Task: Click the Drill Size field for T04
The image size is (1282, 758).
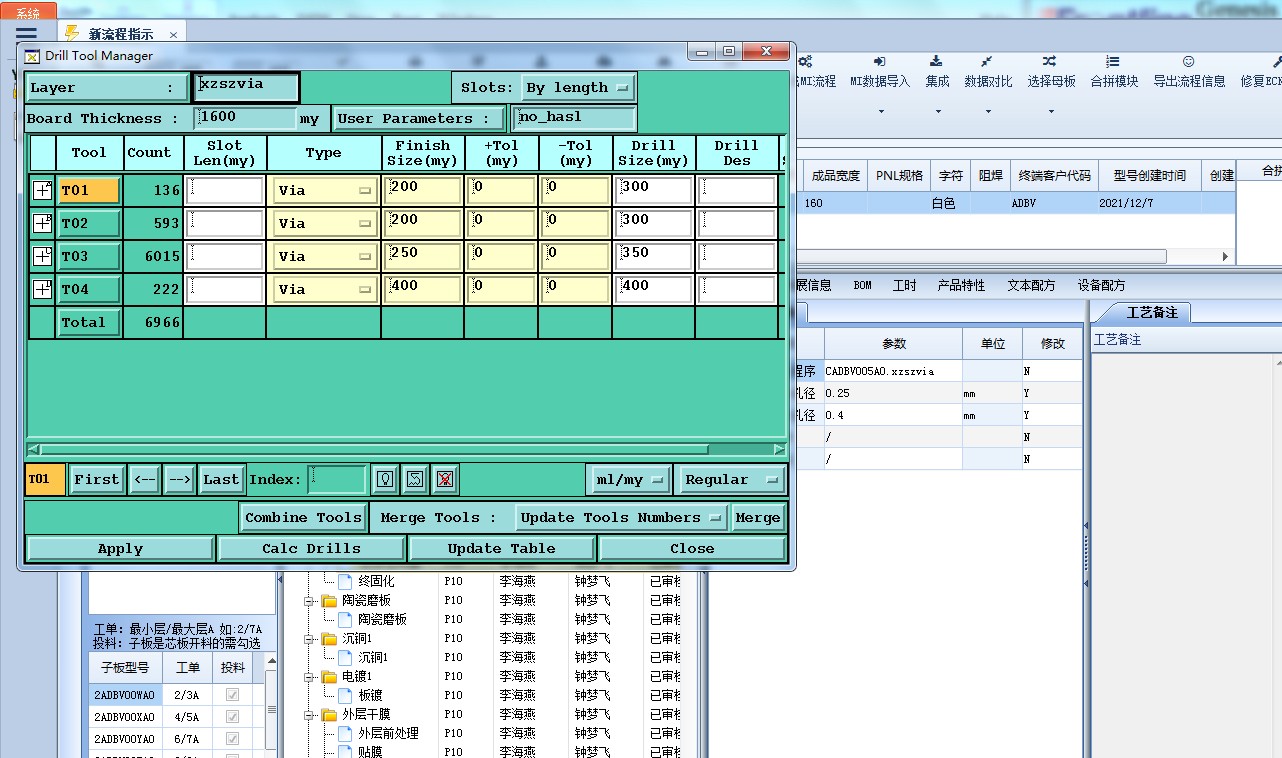Action: [x=653, y=289]
